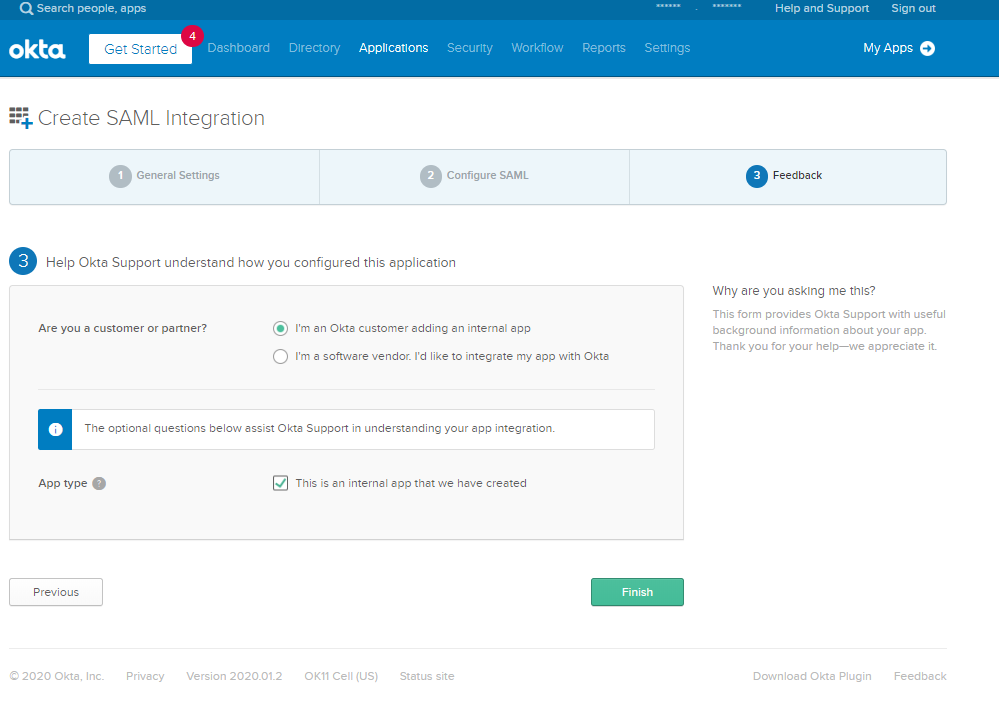Screen dimensions: 999x705
Task: Open the Applications menu
Action: (393, 48)
